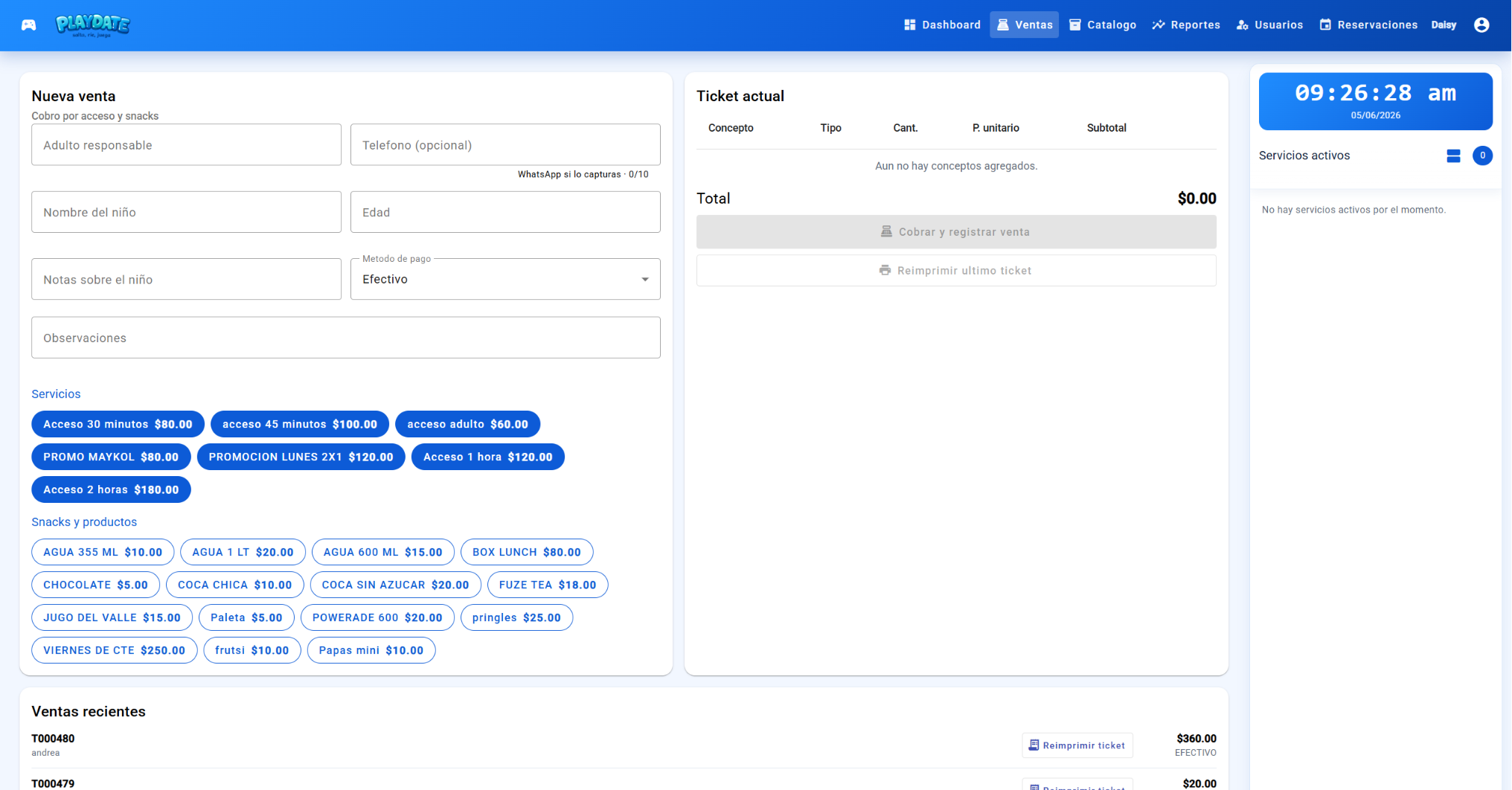The height and width of the screenshot is (790, 1512).
Task: Click Reimprimir ultimo ticket button
Action: coord(956,271)
